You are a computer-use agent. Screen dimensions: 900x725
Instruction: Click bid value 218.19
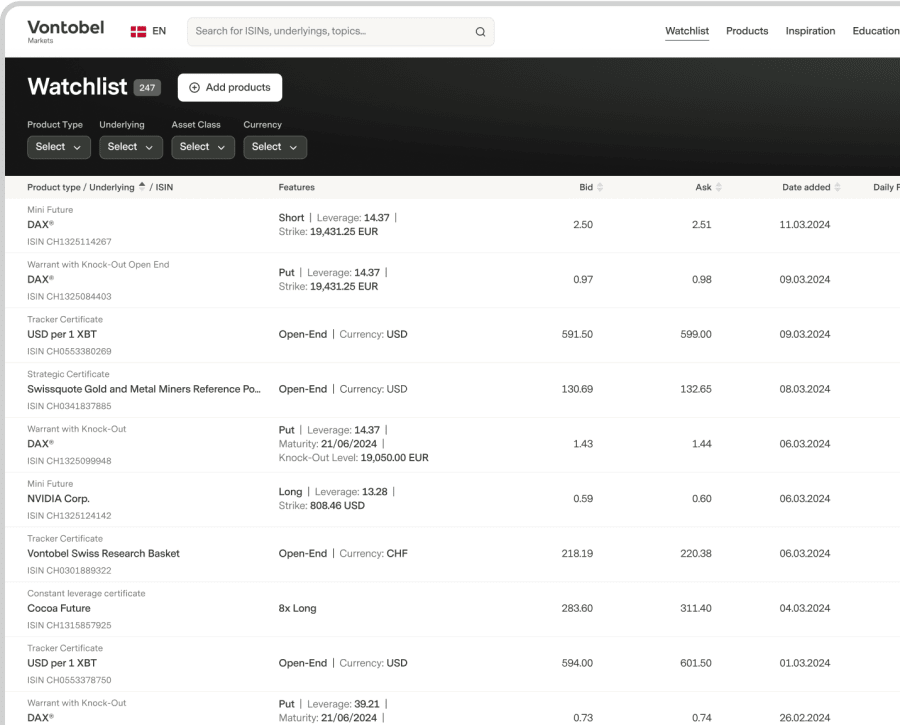[x=577, y=553]
